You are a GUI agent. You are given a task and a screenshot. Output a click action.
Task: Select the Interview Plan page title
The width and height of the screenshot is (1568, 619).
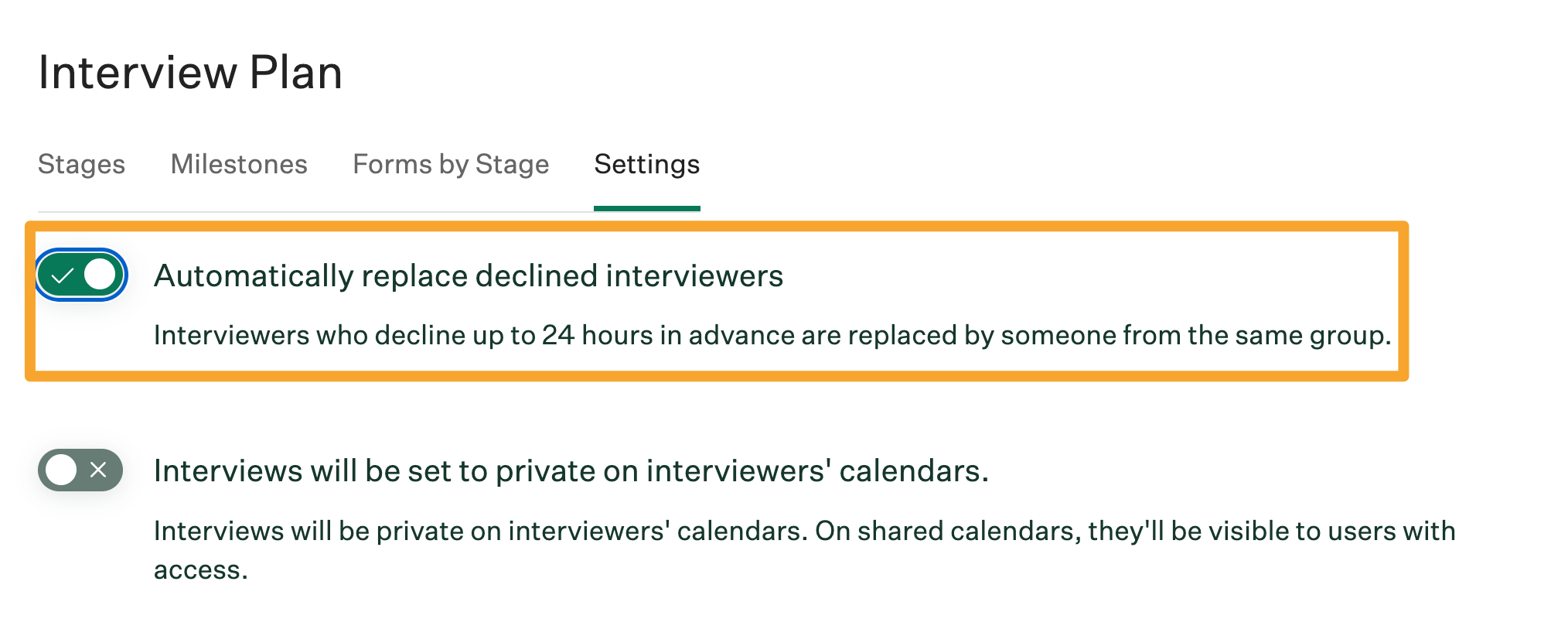coord(191,72)
